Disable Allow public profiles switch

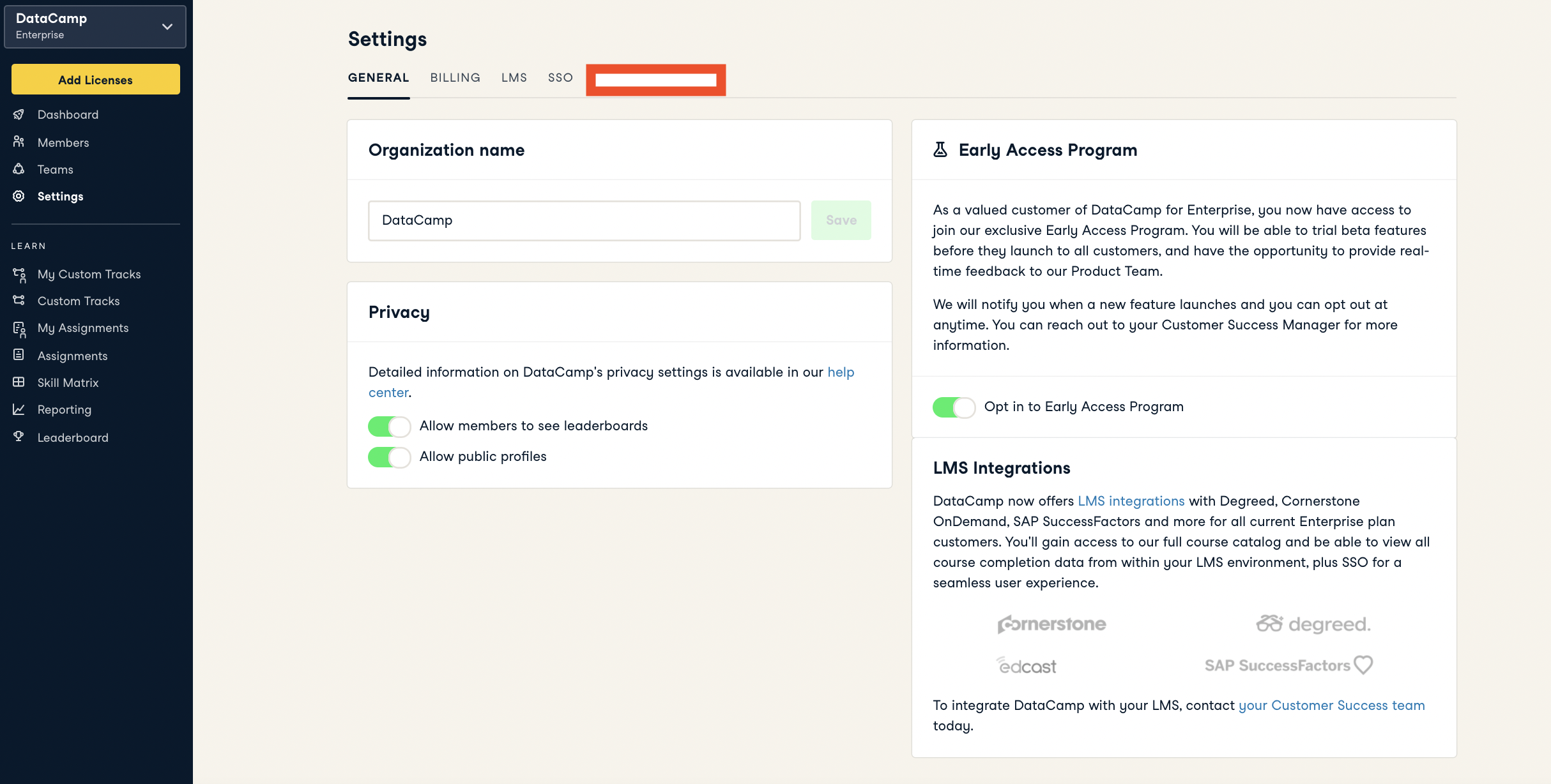tap(389, 456)
